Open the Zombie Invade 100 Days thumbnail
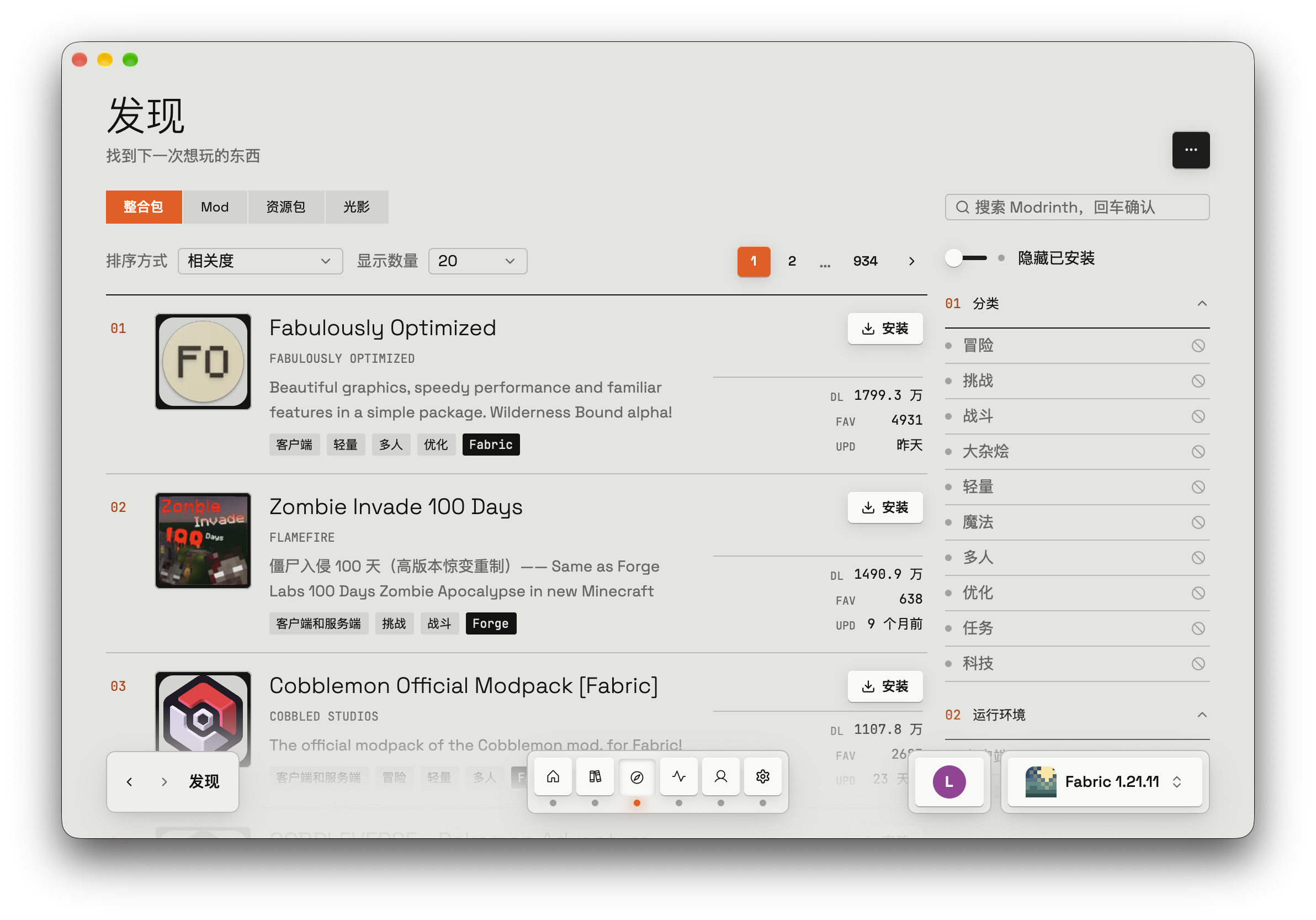This screenshot has width=1316, height=920. [x=203, y=541]
